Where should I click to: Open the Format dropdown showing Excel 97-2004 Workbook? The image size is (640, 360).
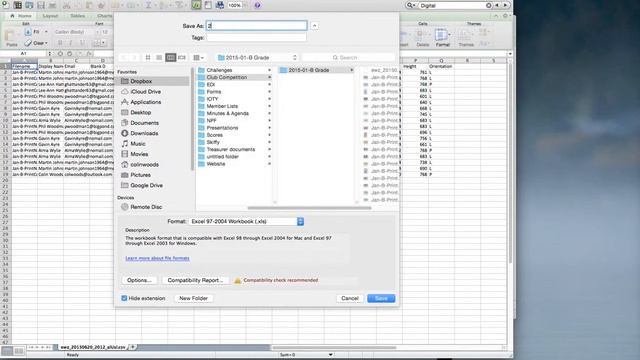click(246, 221)
